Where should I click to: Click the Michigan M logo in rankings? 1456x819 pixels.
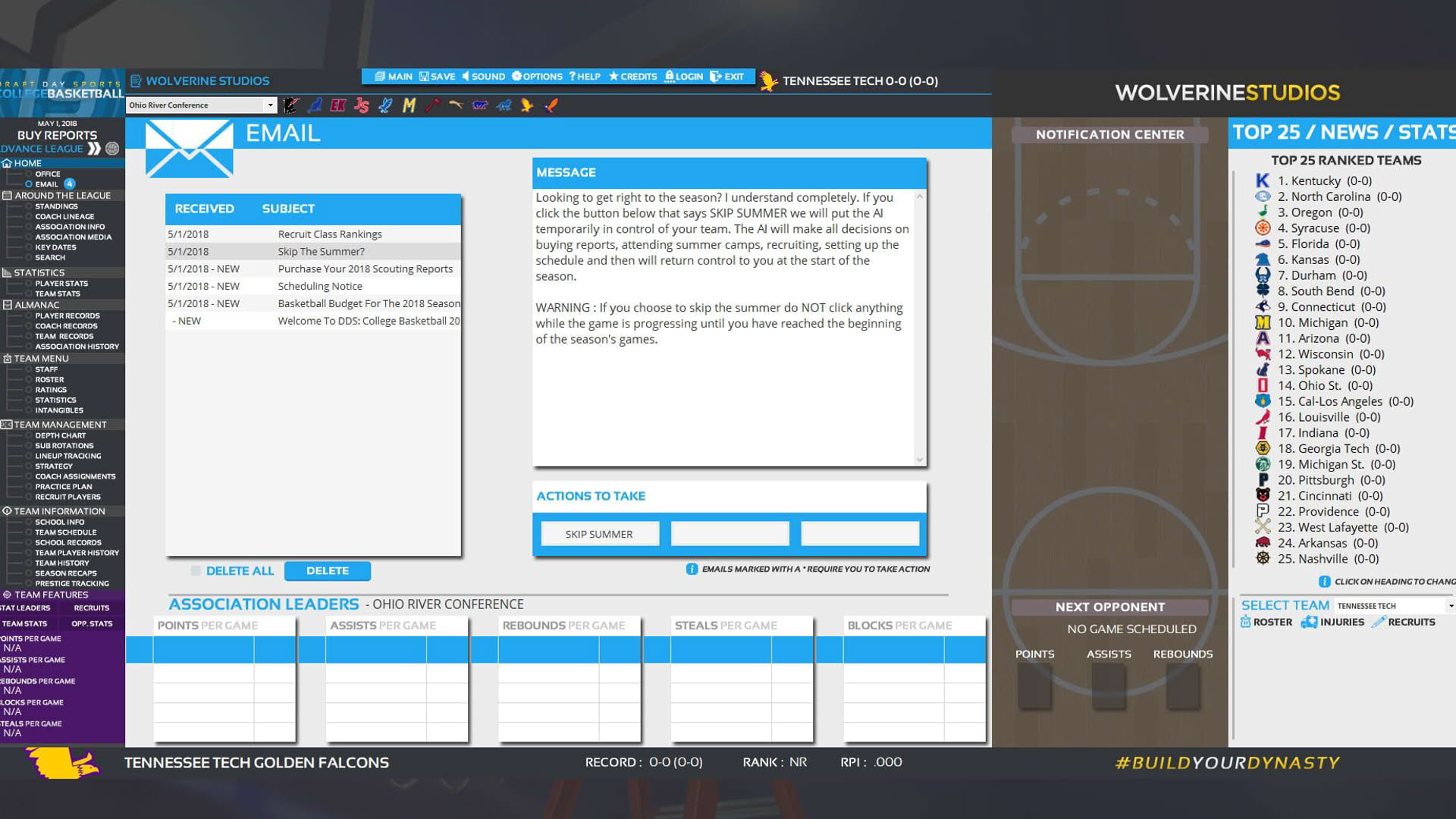1263,322
